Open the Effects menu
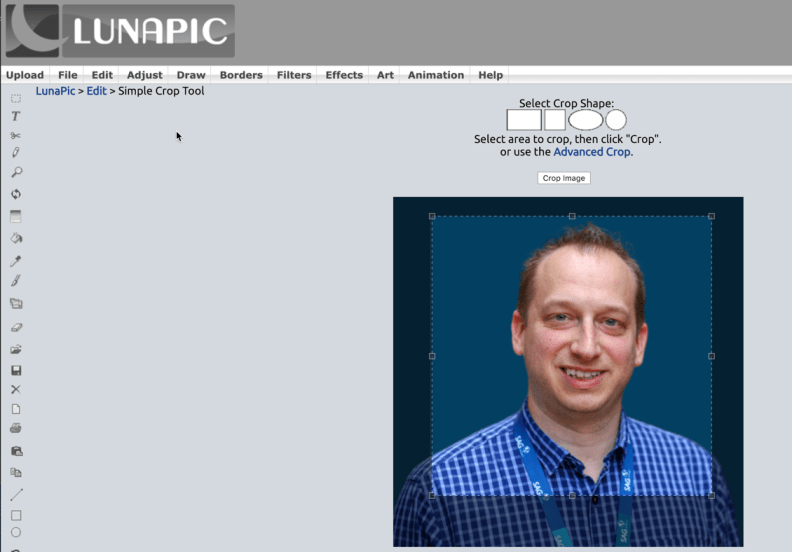Viewport: 792px width, 552px height. 344,75
